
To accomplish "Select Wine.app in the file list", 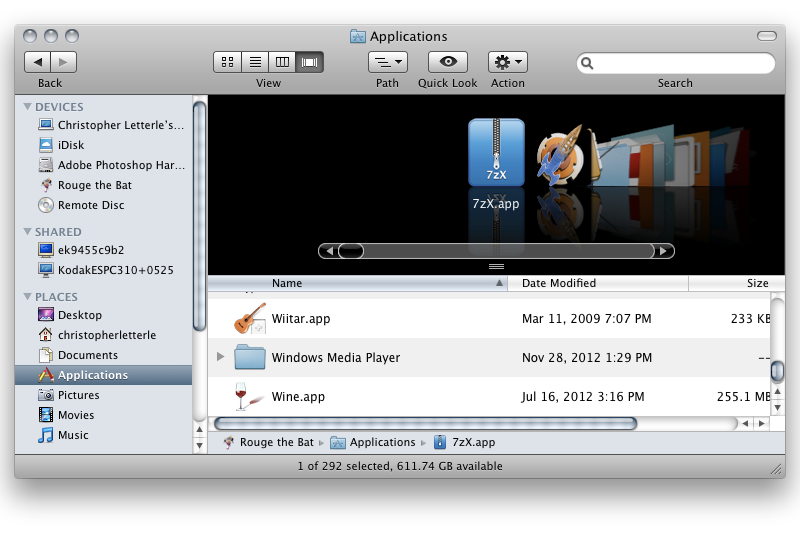I will [489, 396].
